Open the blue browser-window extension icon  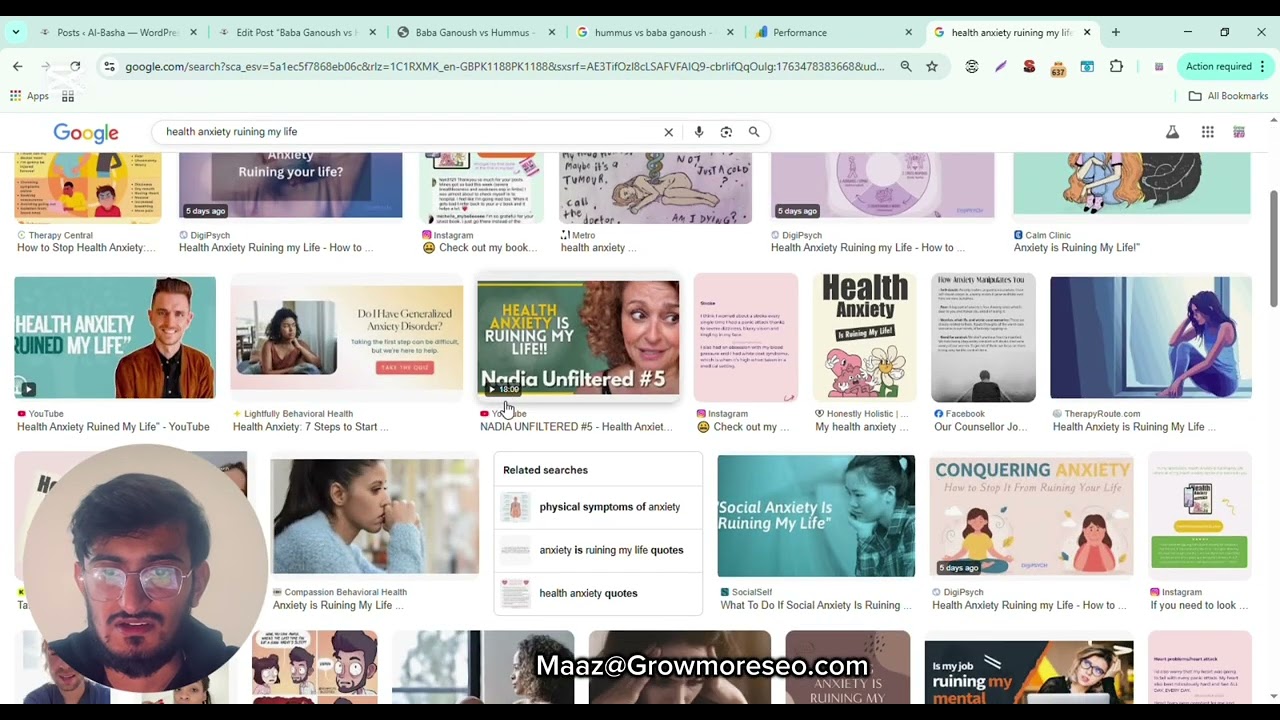(1087, 66)
